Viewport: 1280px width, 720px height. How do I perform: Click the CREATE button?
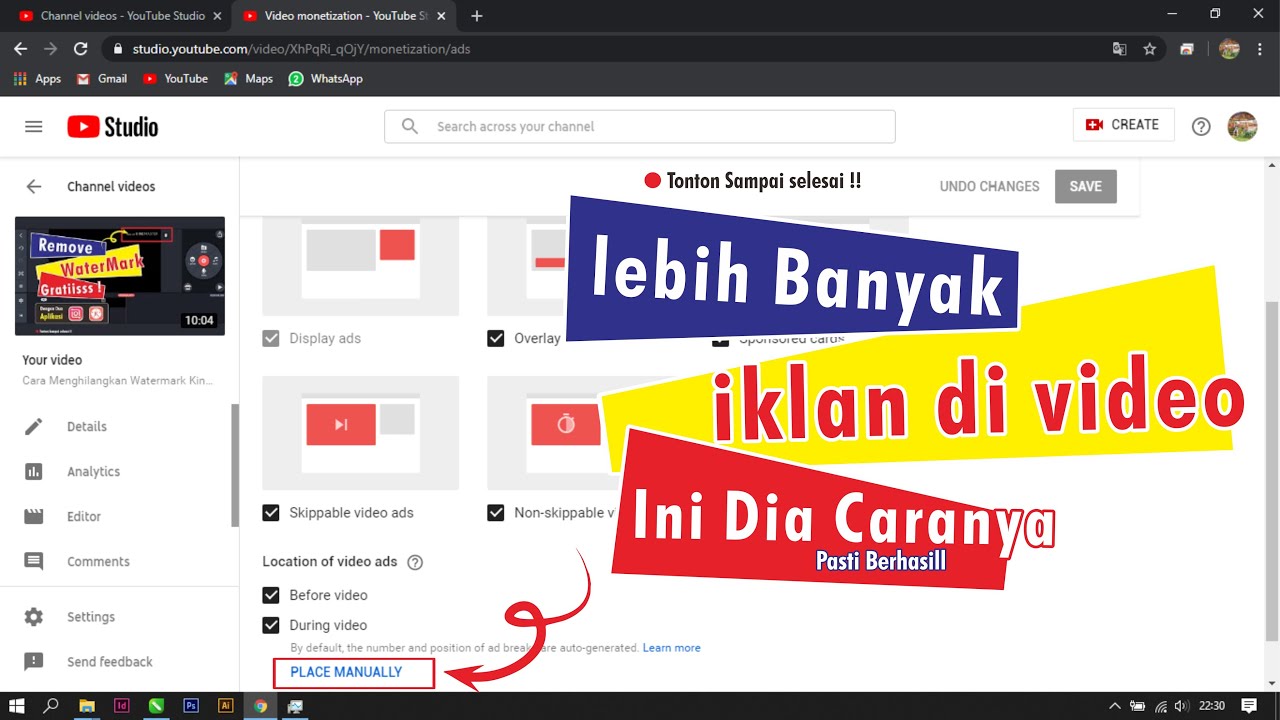point(1123,125)
